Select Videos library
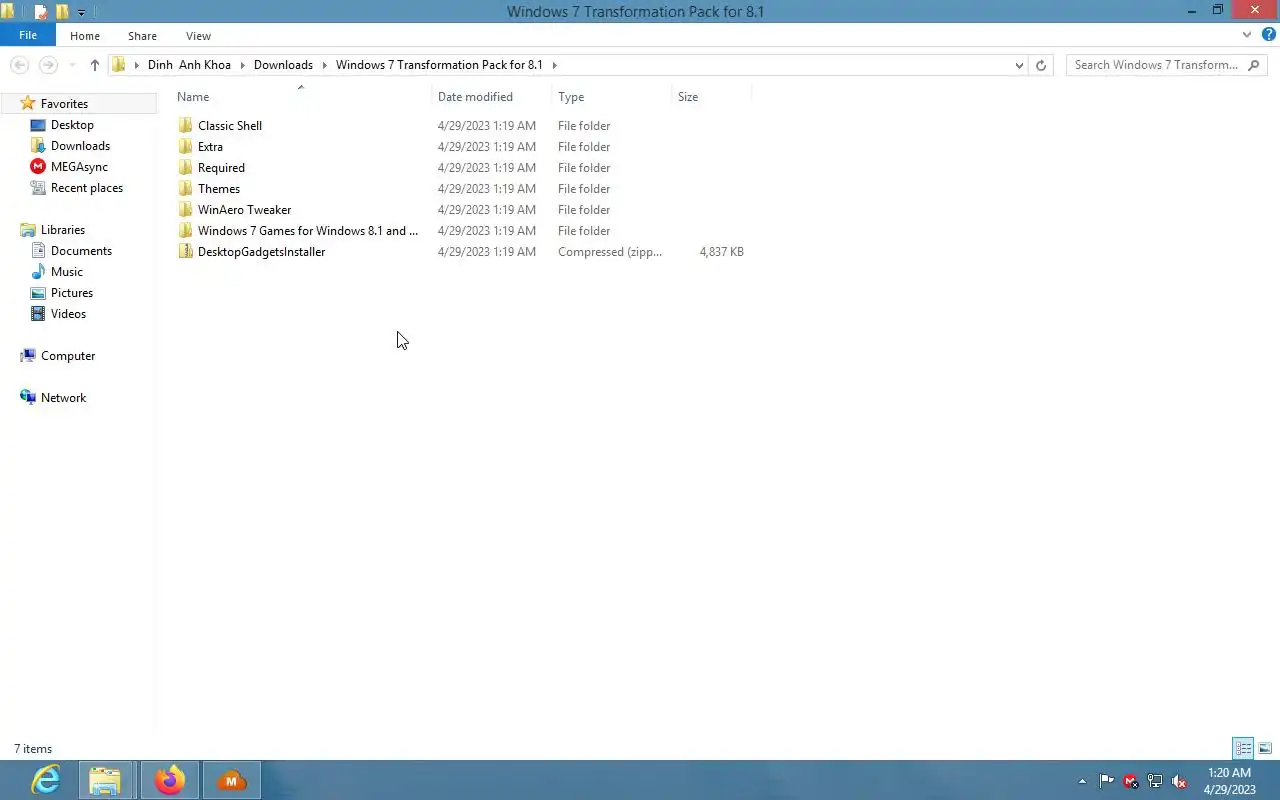 point(68,314)
